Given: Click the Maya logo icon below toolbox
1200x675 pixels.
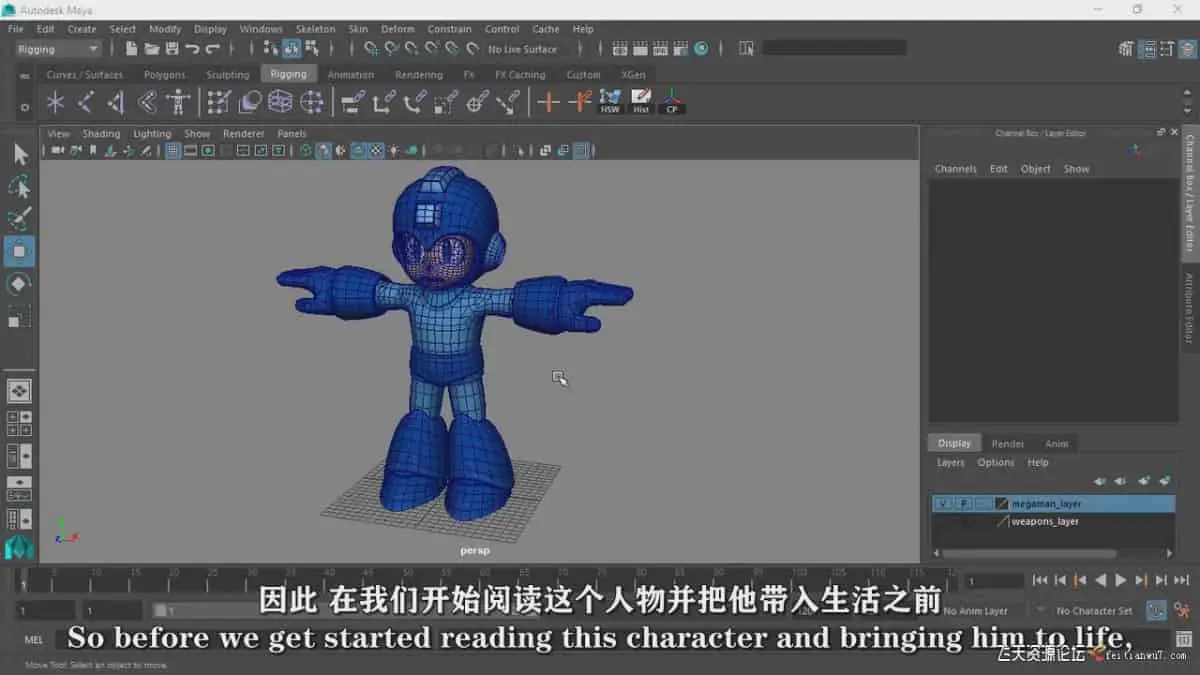Looking at the screenshot, I should pos(20,547).
